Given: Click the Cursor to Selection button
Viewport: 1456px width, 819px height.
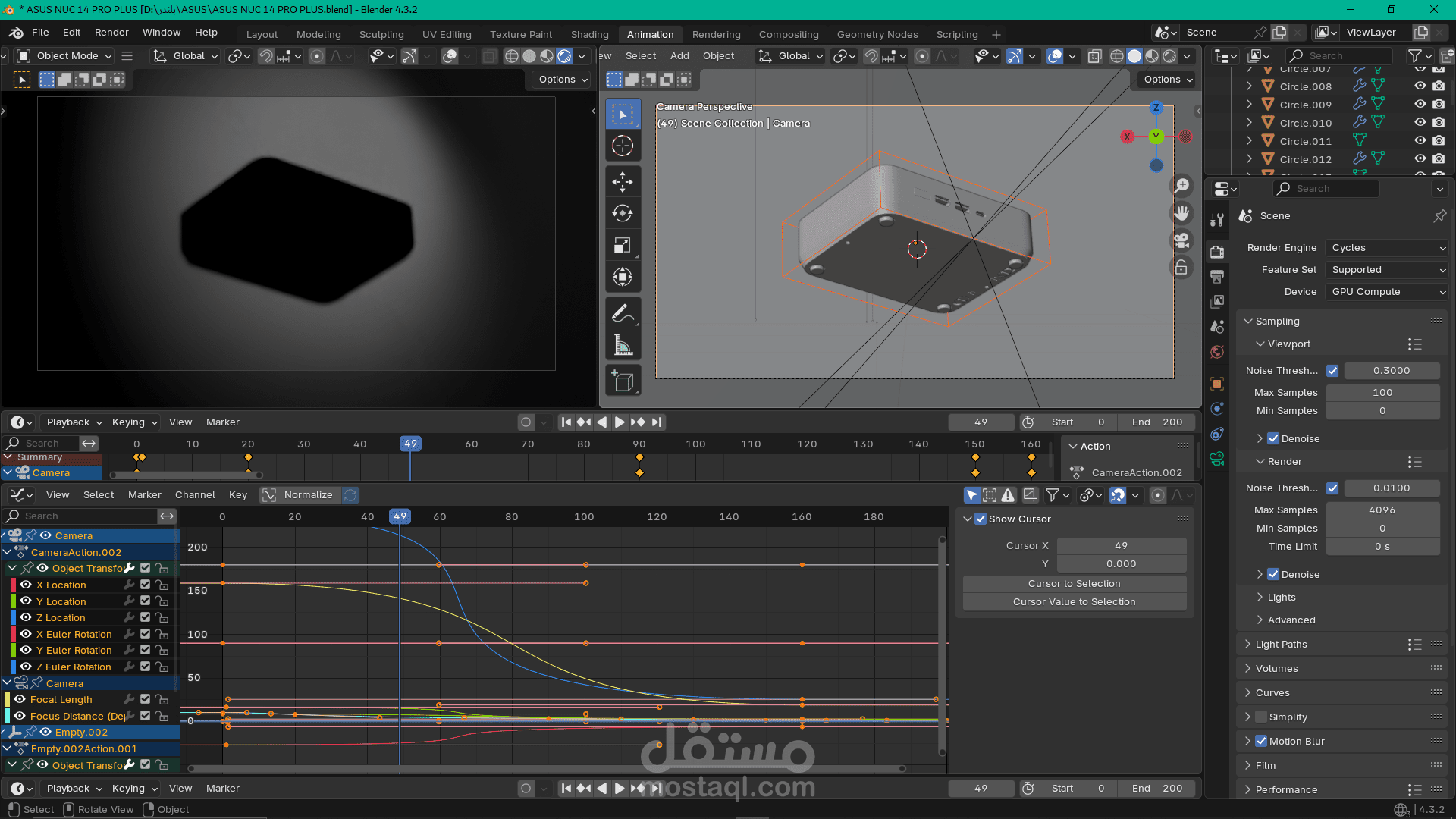Looking at the screenshot, I should (x=1074, y=583).
